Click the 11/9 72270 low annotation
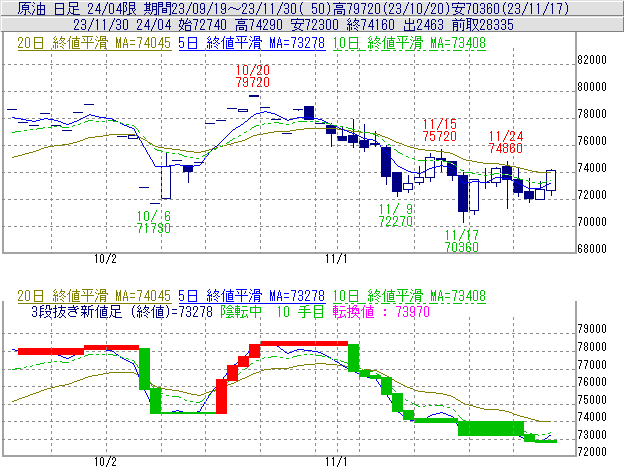This screenshot has width=624, height=475. (x=396, y=215)
